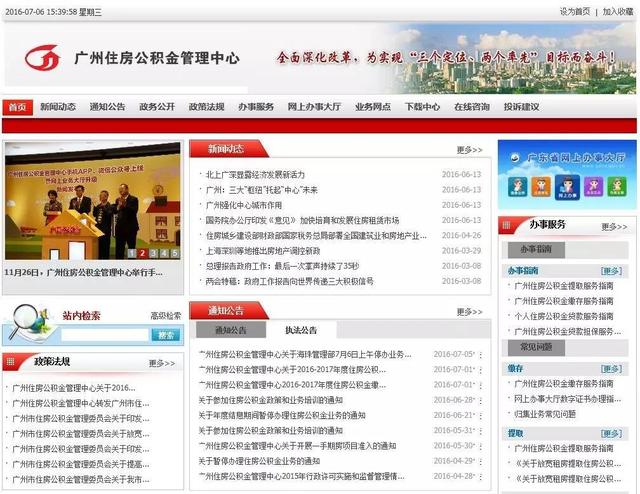Click the 搜索 button
The image size is (640, 494).
[166, 335]
